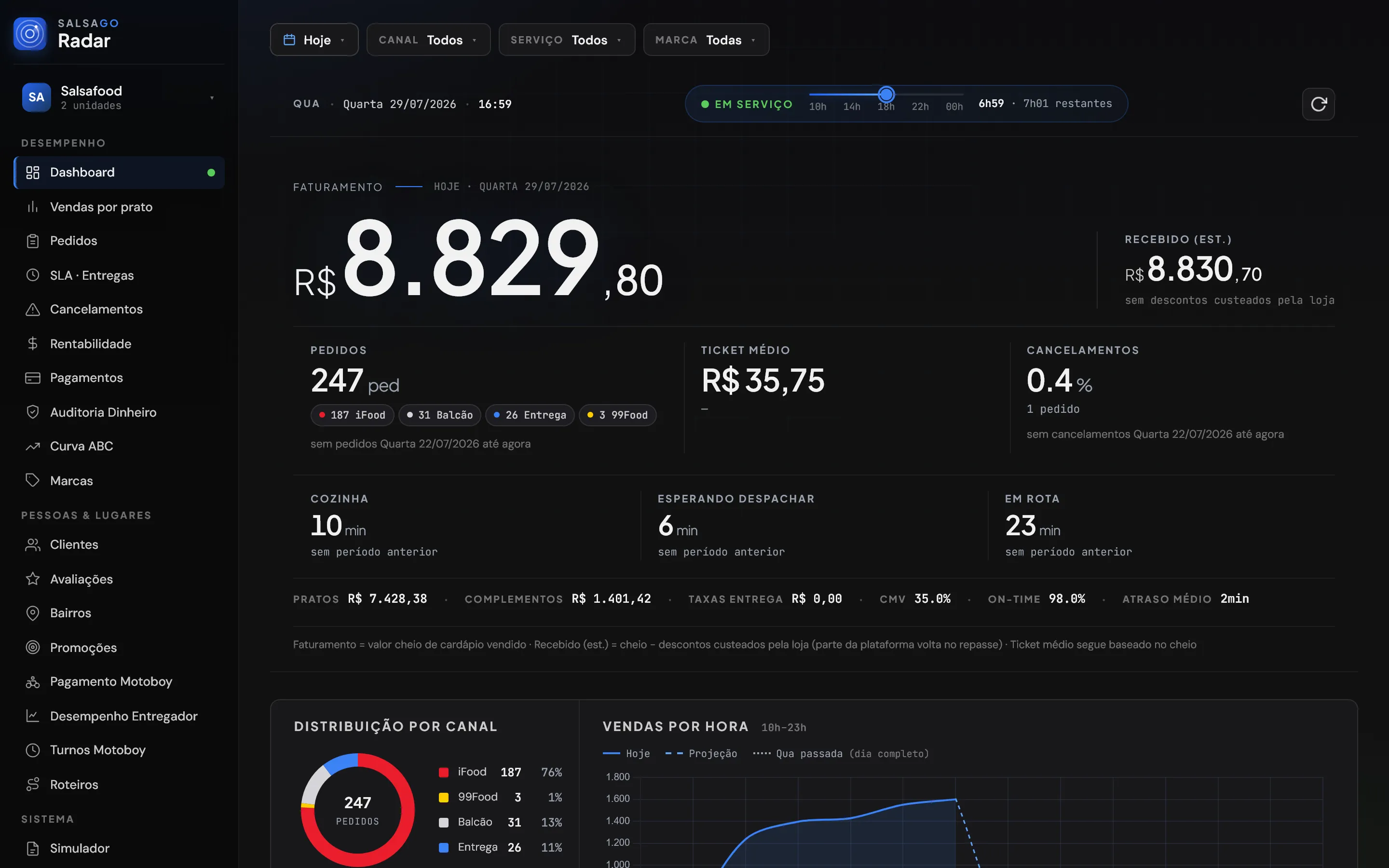Click the red iFood legend swatch
This screenshot has height=868, width=1389.
[x=443, y=772]
